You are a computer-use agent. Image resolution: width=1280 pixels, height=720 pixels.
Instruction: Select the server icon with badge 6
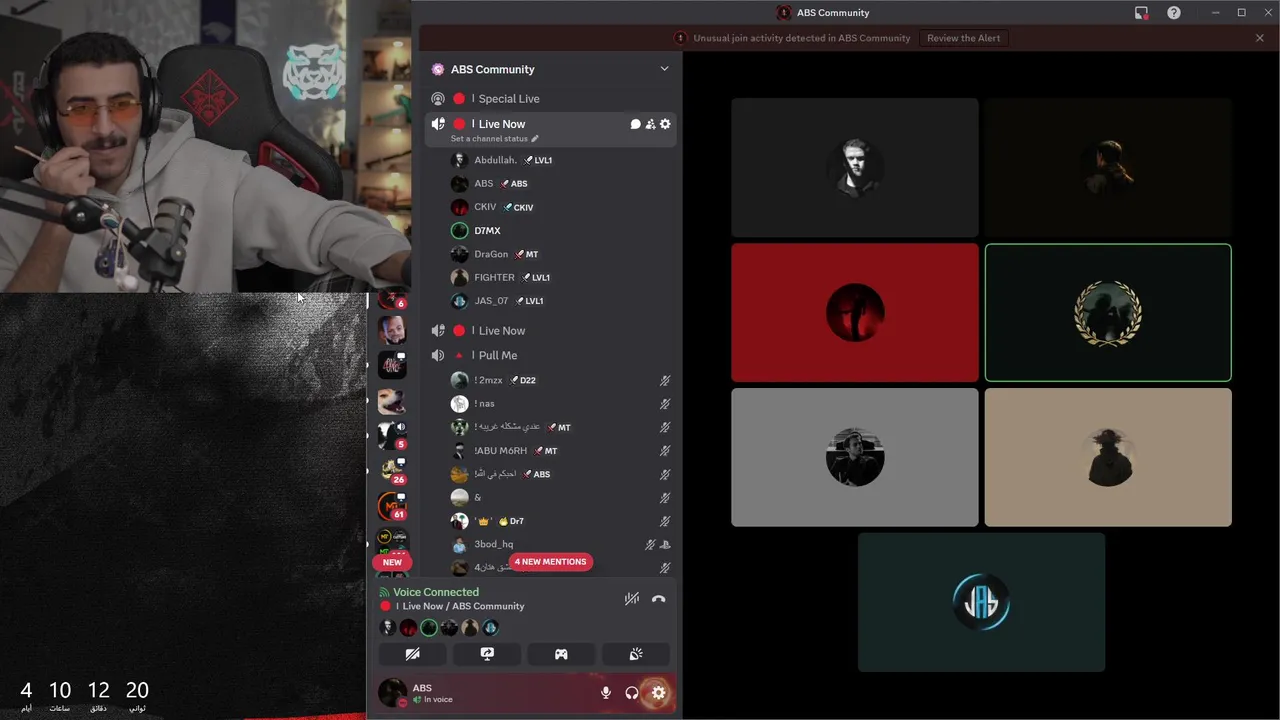point(391,299)
